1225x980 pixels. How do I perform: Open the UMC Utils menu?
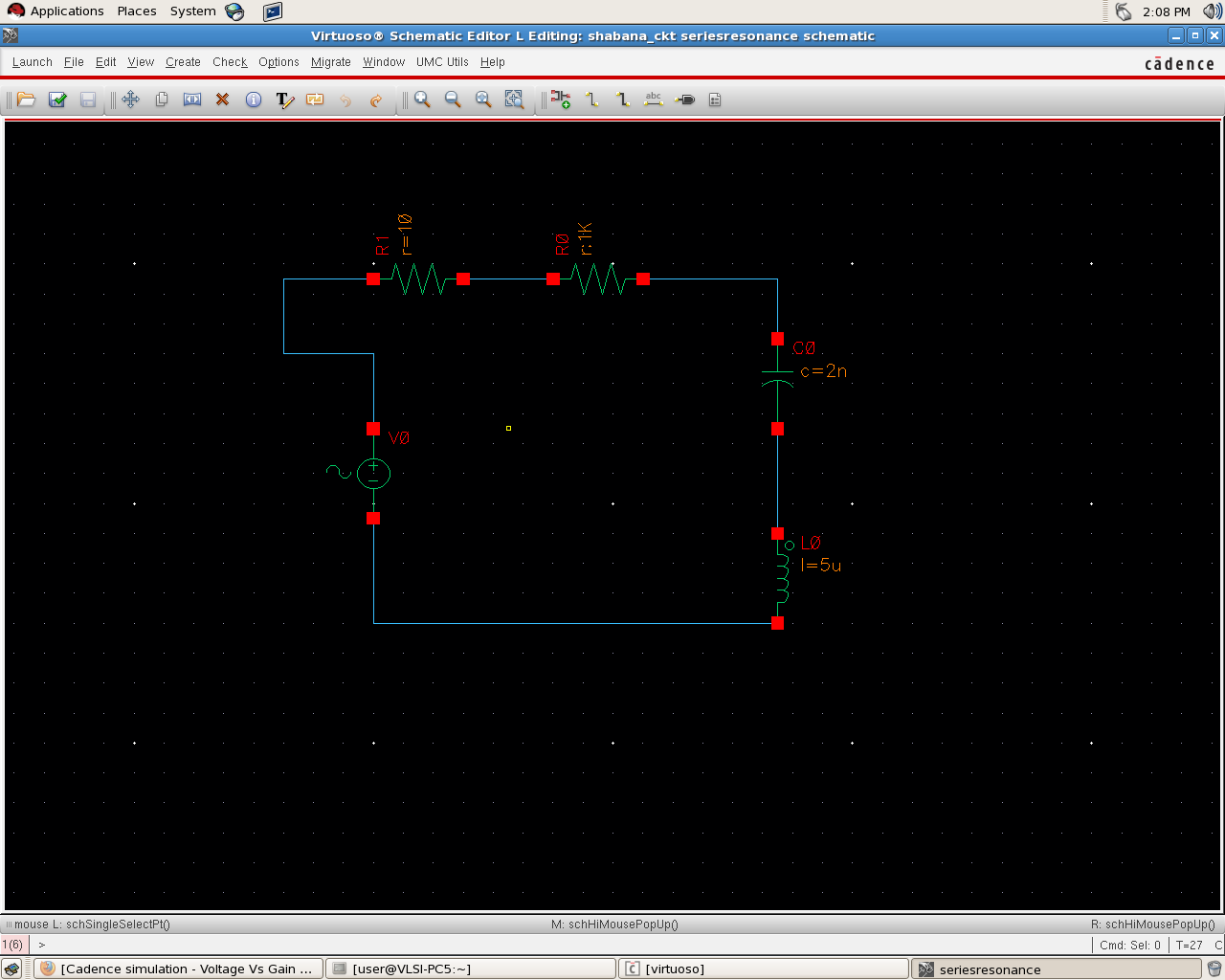coord(442,62)
